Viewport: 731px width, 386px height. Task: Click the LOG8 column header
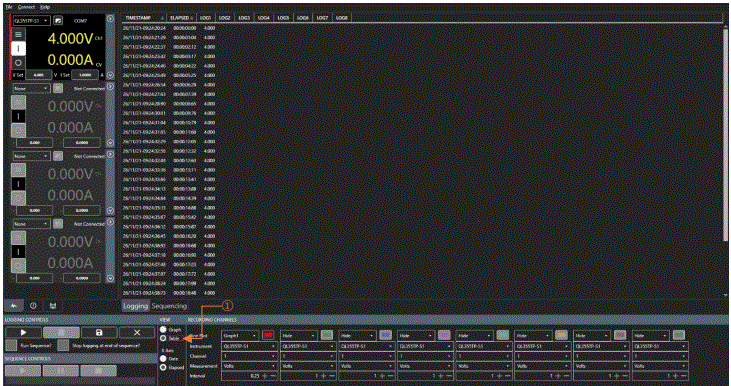click(x=342, y=18)
